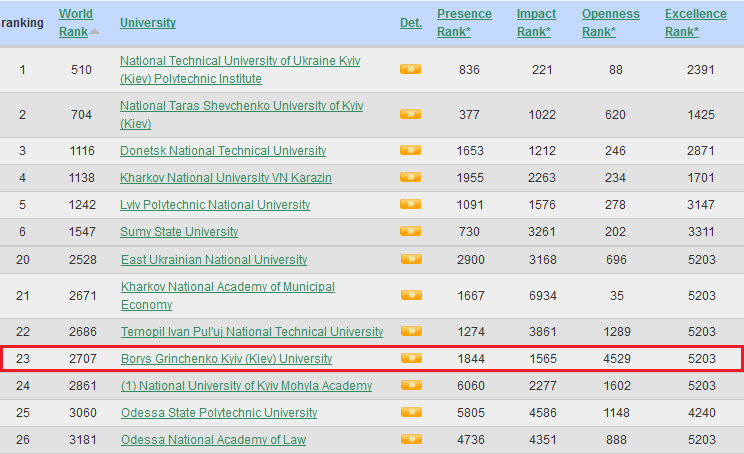Viewport: 744px width, 454px height.
Task: Open details icon for East Ukrainian National University
Action: pos(410,260)
